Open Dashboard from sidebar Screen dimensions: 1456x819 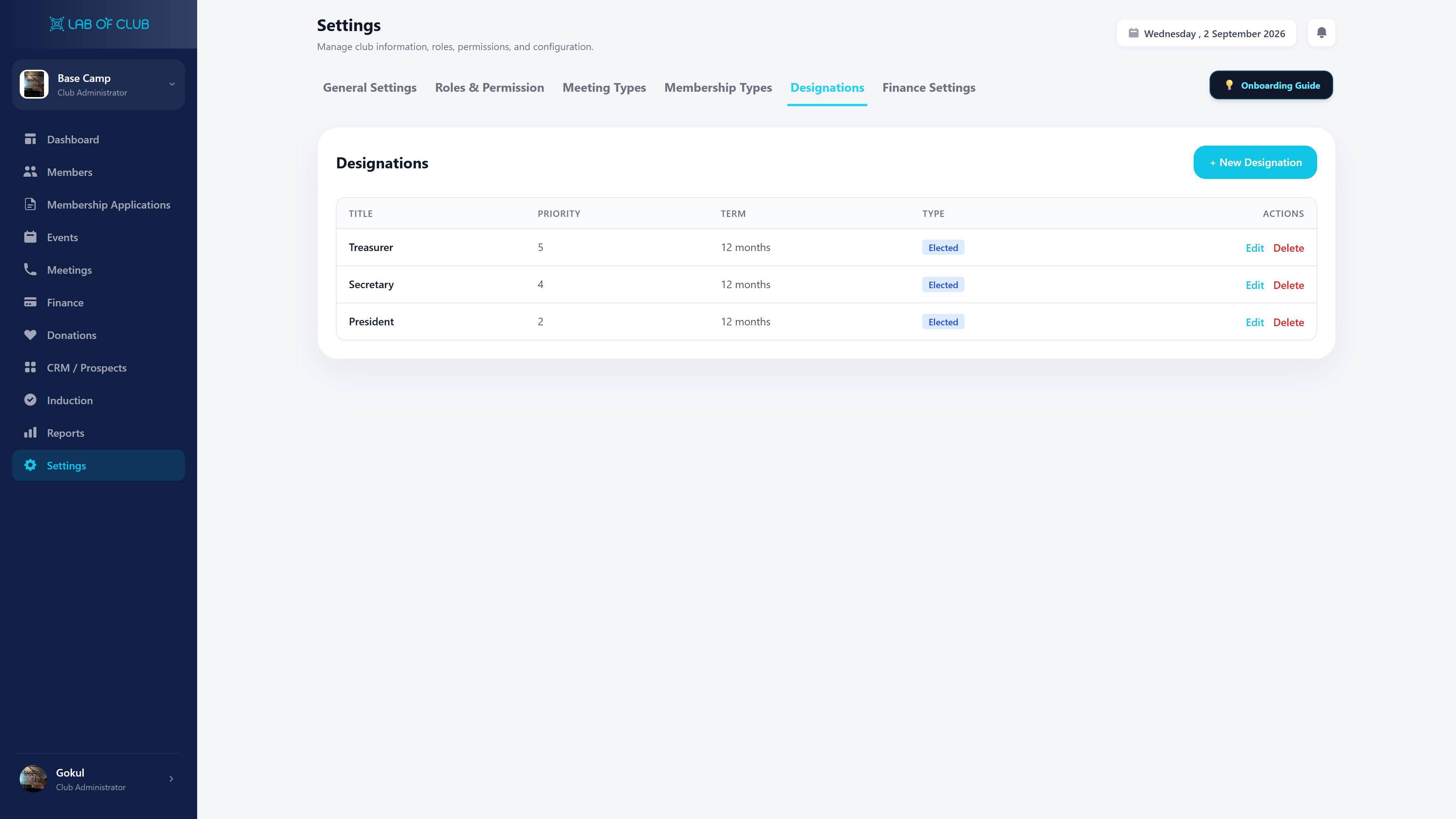[x=98, y=139]
